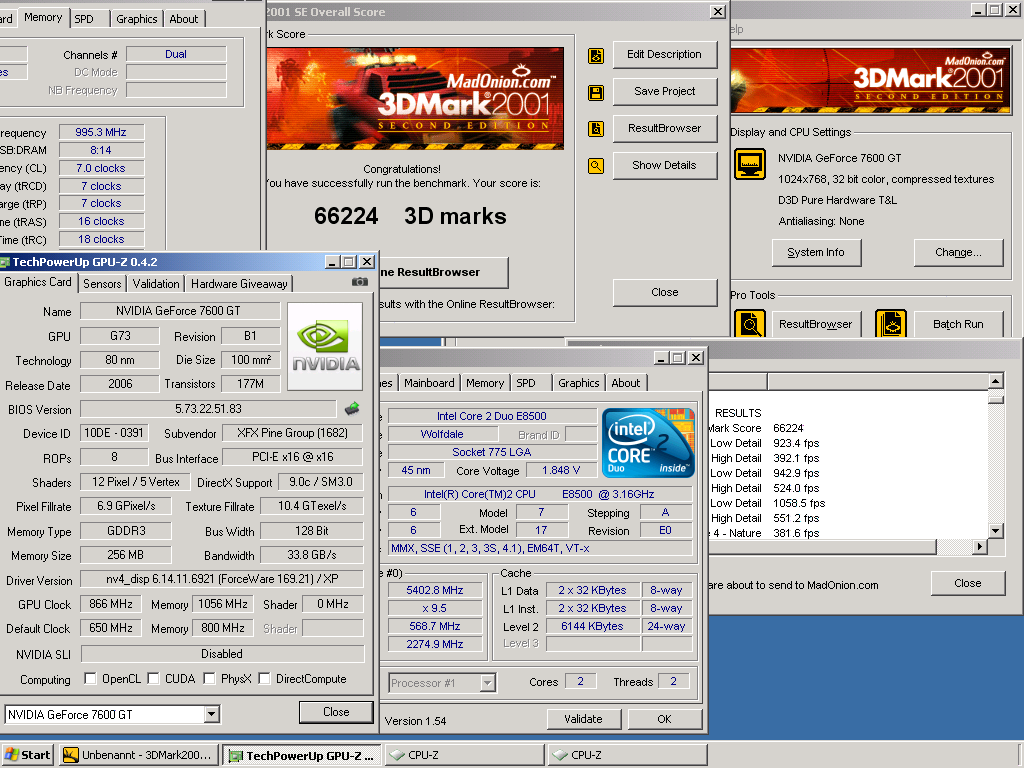Click the Show Details magnifier icon

(596, 166)
